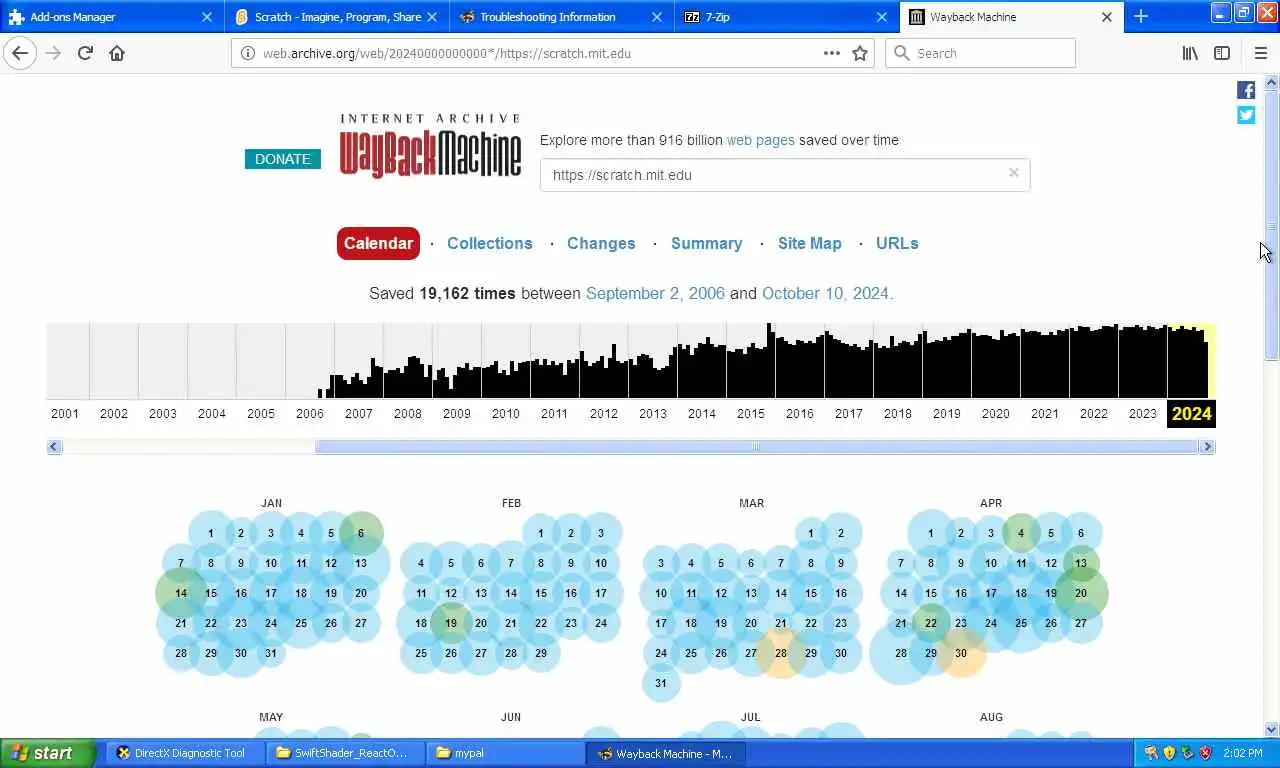Image resolution: width=1280 pixels, height=768 pixels.
Task: Open March 31 snapshot day
Action: point(661,683)
